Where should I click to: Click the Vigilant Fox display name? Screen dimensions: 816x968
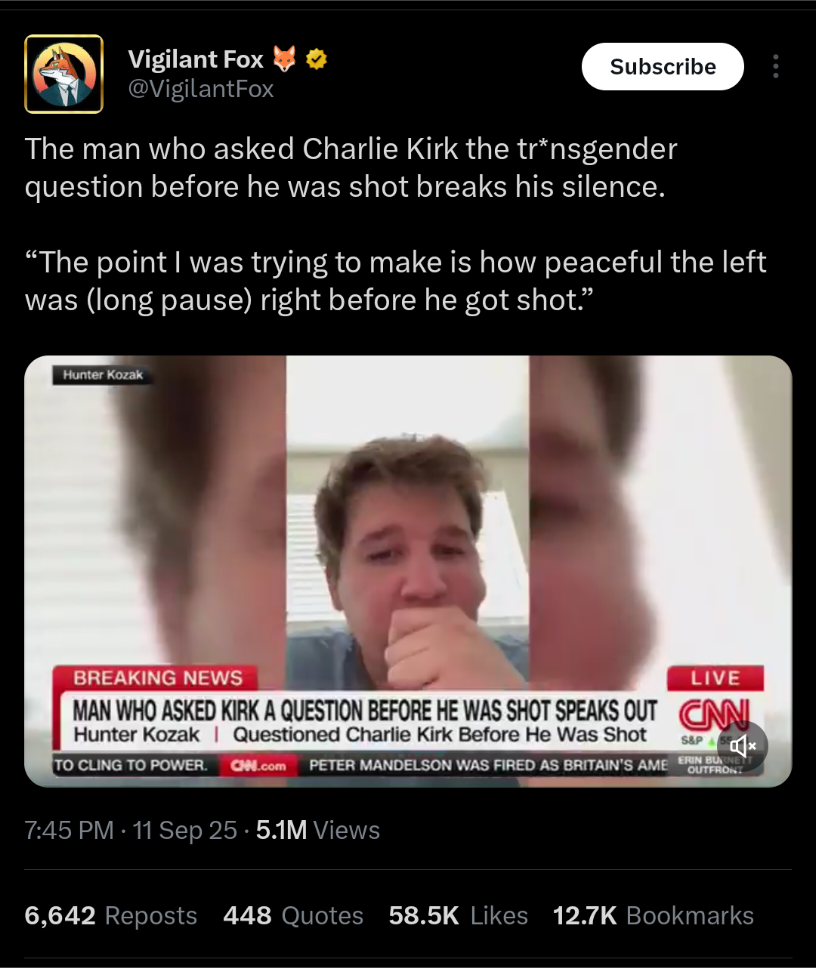point(196,59)
